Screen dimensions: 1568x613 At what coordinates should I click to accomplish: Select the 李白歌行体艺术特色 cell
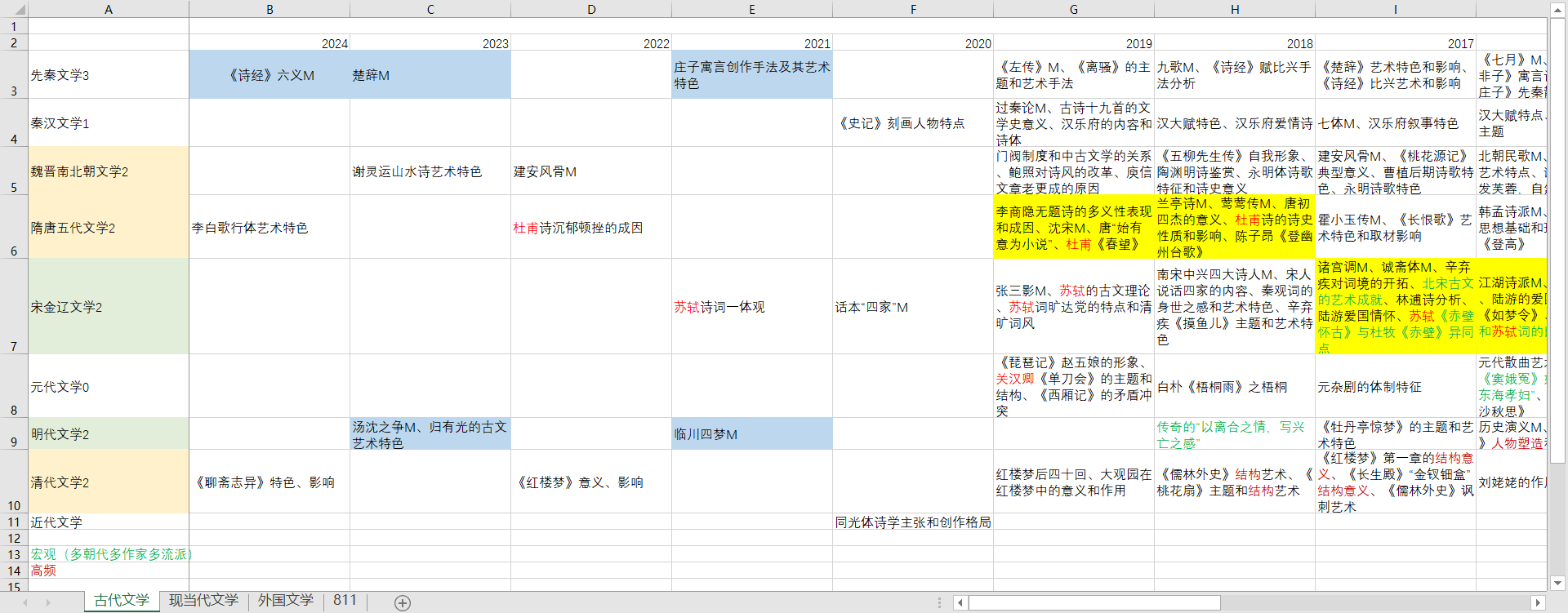click(x=269, y=228)
